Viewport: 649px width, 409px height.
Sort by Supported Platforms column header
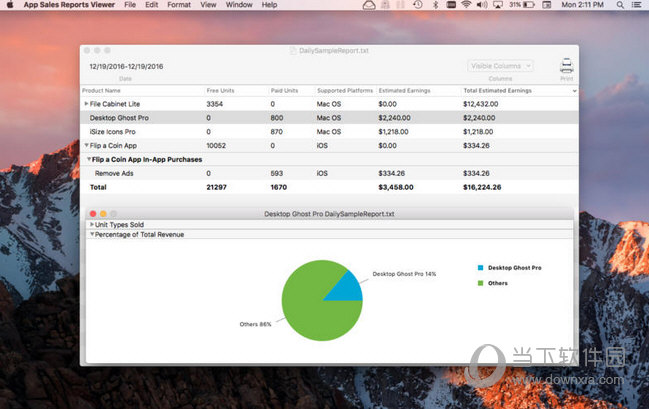[345, 91]
